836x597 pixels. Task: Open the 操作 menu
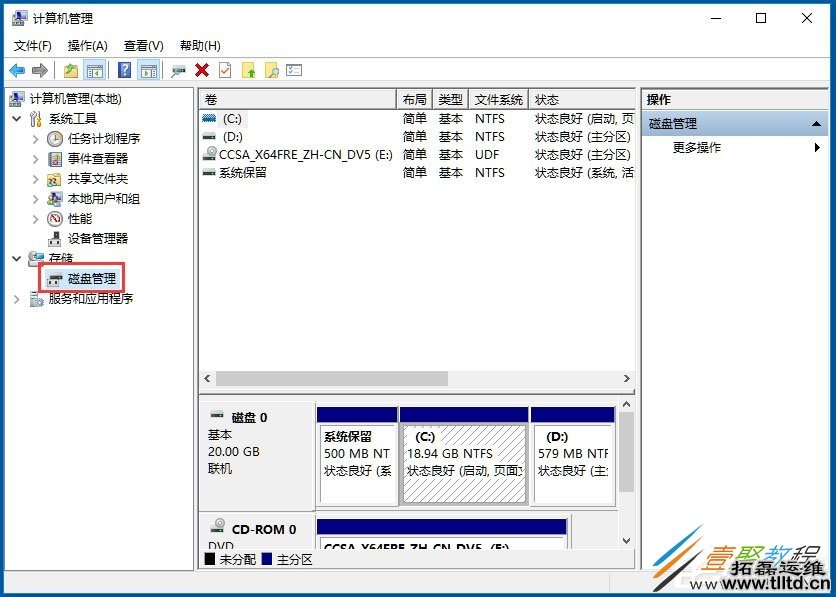[87, 45]
